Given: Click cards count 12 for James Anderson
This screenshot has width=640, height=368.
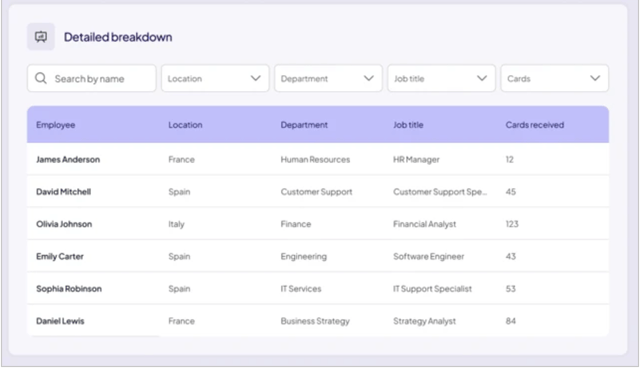Looking at the screenshot, I should [x=509, y=160].
